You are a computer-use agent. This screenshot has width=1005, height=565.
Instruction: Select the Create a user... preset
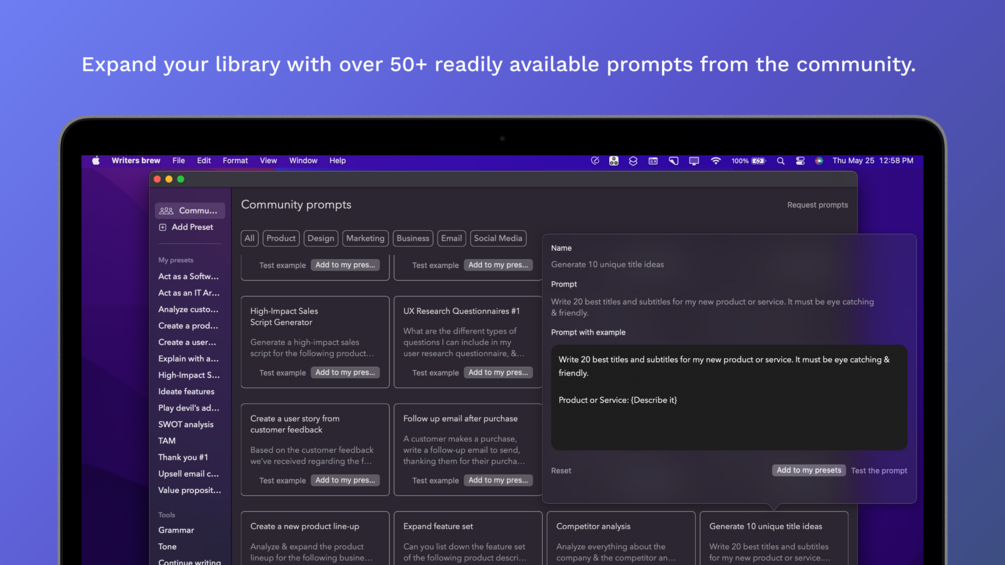pyautogui.click(x=187, y=342)
